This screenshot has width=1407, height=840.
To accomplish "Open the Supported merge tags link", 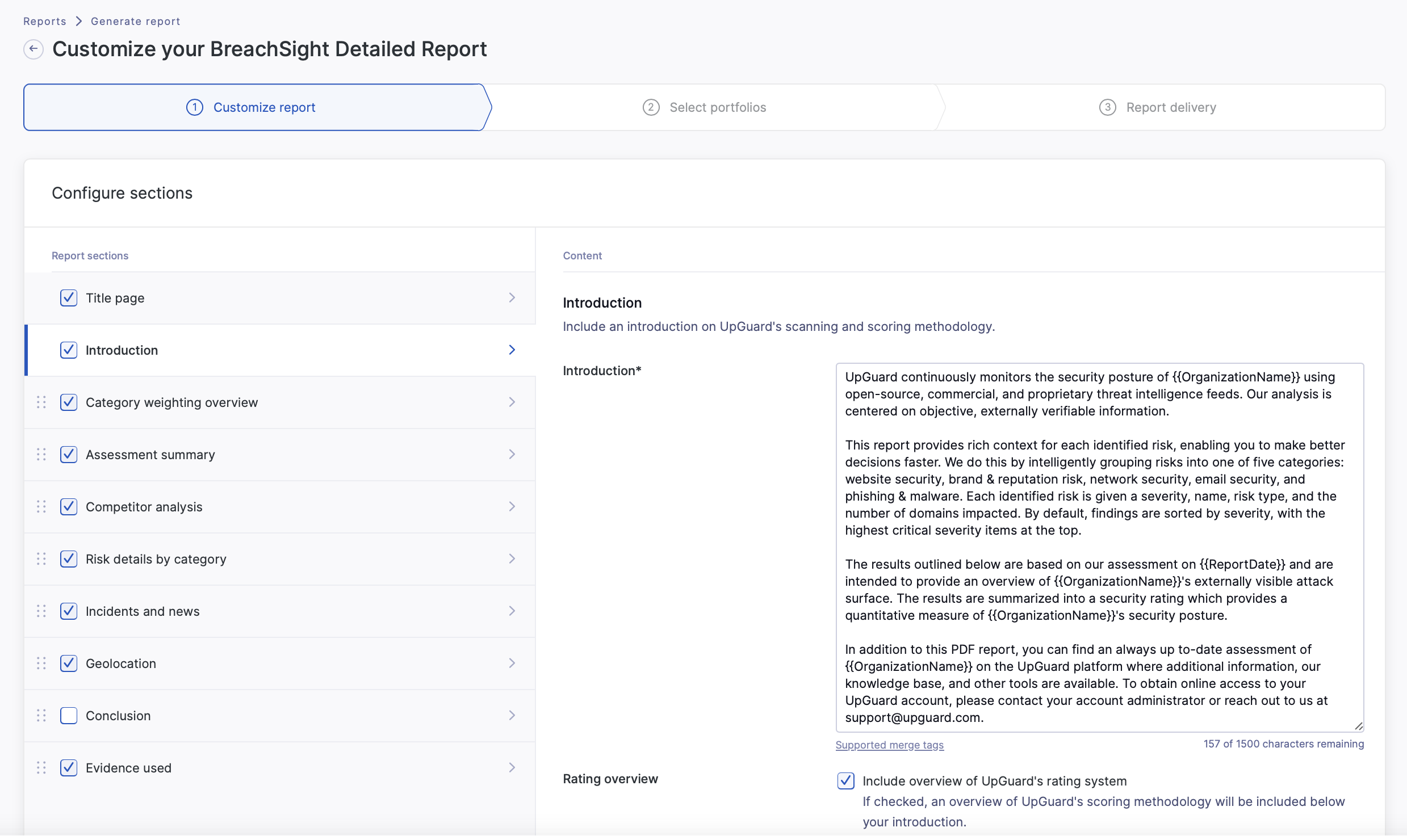I will point(889,745).
